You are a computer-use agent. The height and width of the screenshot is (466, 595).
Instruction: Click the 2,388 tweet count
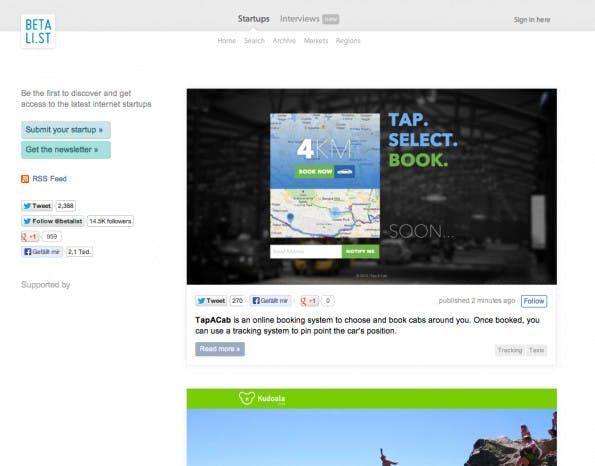click(x=66, y=206)
